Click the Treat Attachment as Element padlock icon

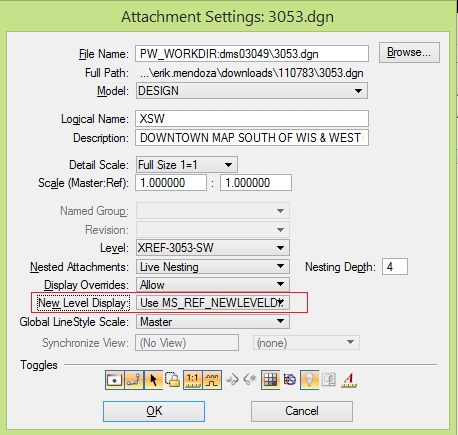(173, 380)
